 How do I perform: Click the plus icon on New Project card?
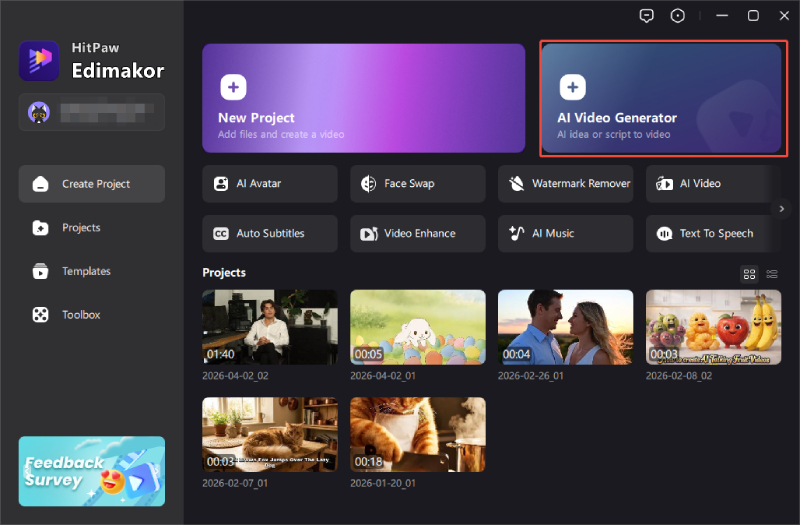tap(233, 87)
